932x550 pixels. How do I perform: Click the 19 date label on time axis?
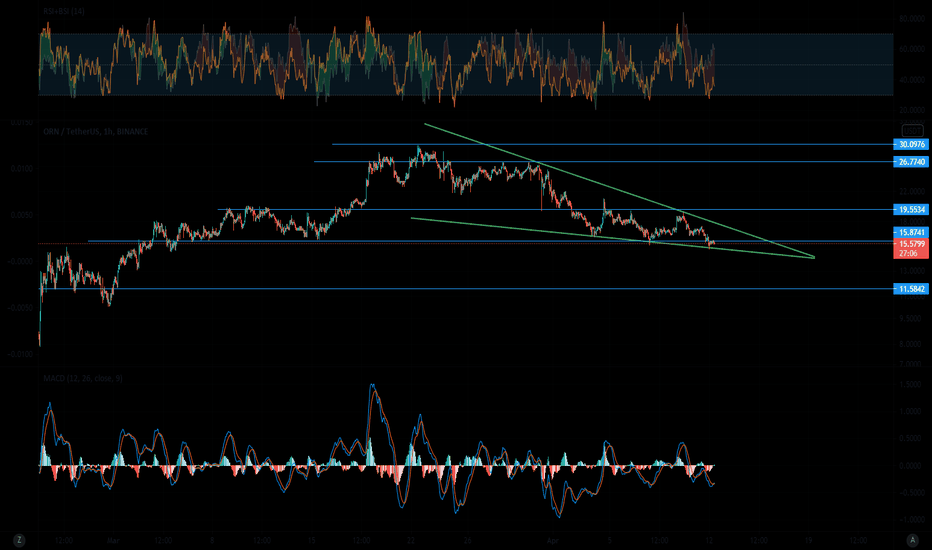tap(808, 540)
